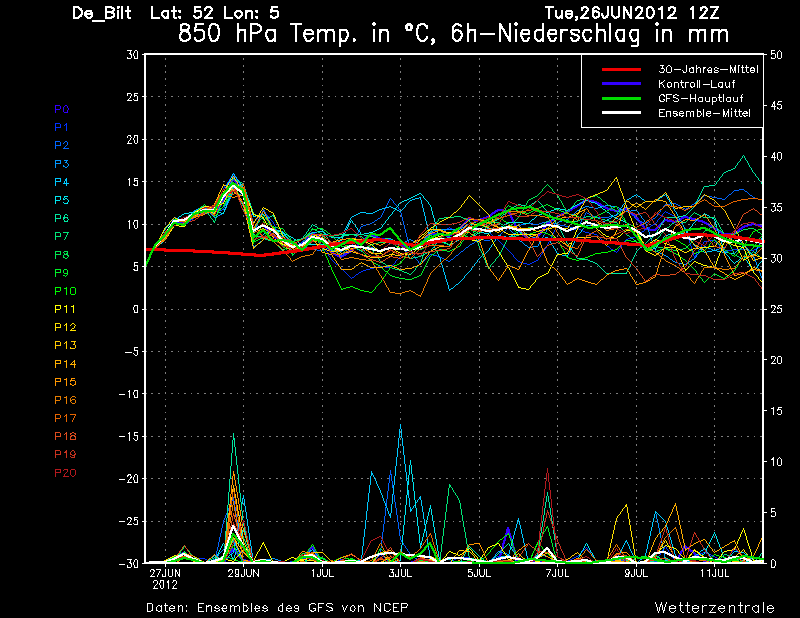Click the 30-Jahres-Mittel legend text

point(708,69)
